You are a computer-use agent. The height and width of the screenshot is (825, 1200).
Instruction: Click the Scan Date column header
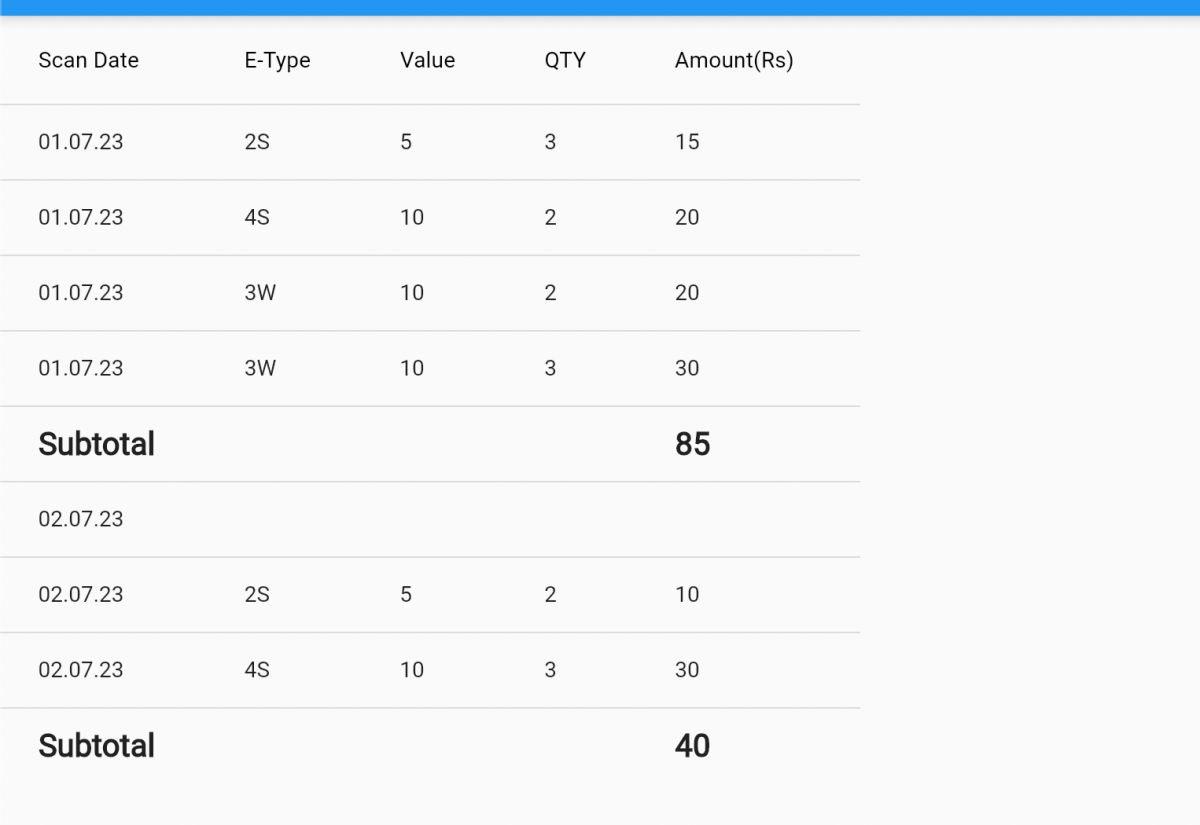pyautogui.click(x=88, y=60)
